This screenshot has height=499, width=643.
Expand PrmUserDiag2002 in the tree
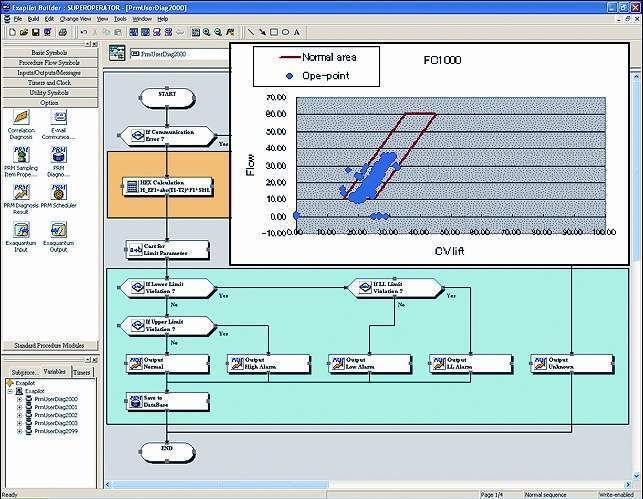point(19,415)
